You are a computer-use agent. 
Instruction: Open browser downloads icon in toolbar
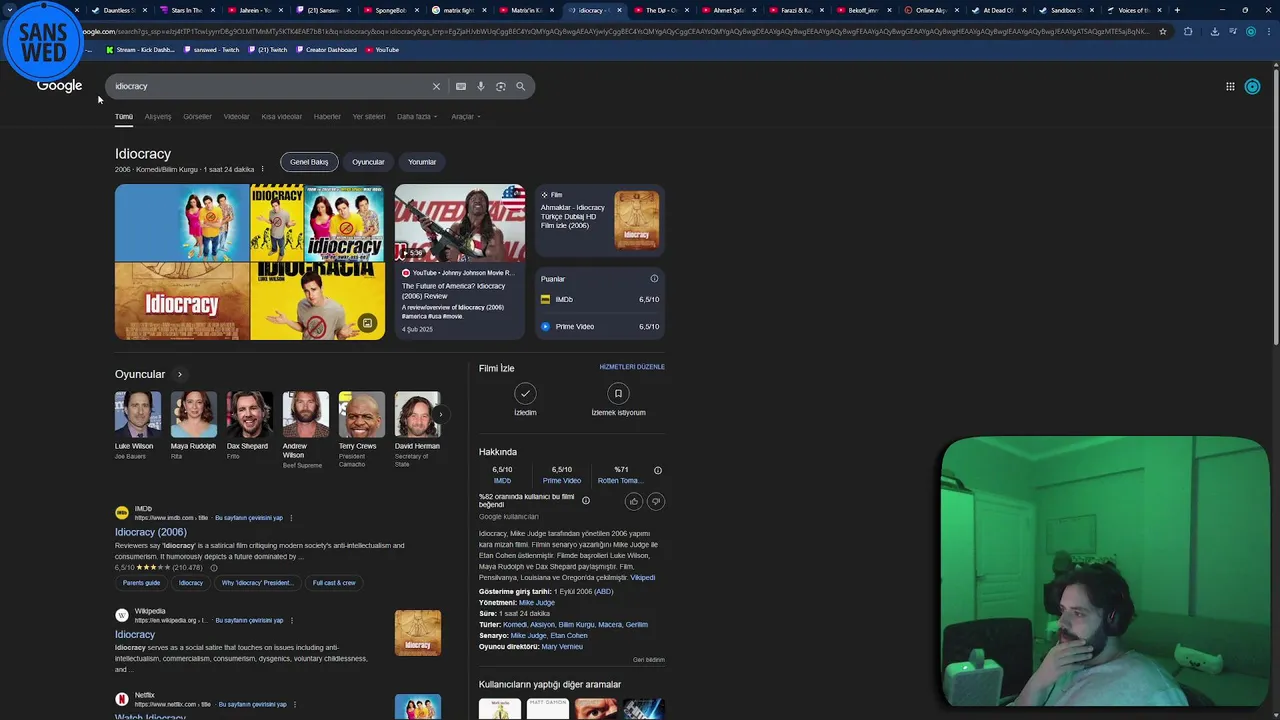click(1214, 31)
